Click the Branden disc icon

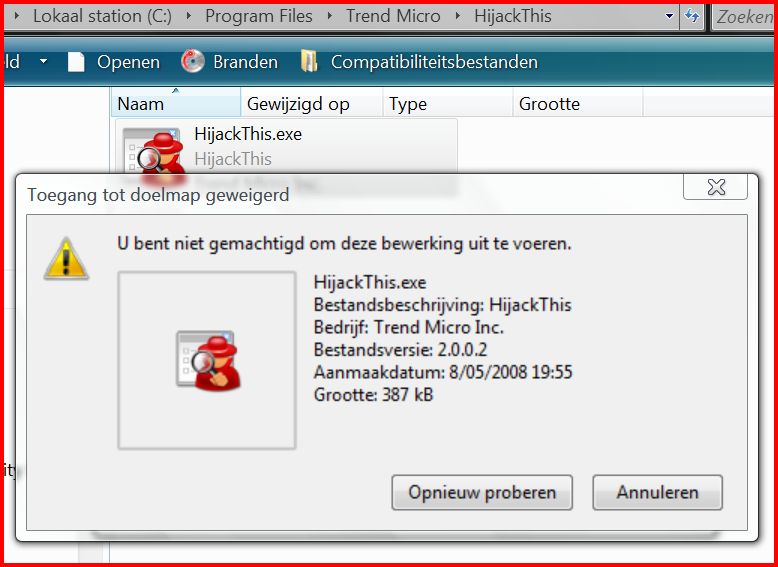(x=193, y=62)
